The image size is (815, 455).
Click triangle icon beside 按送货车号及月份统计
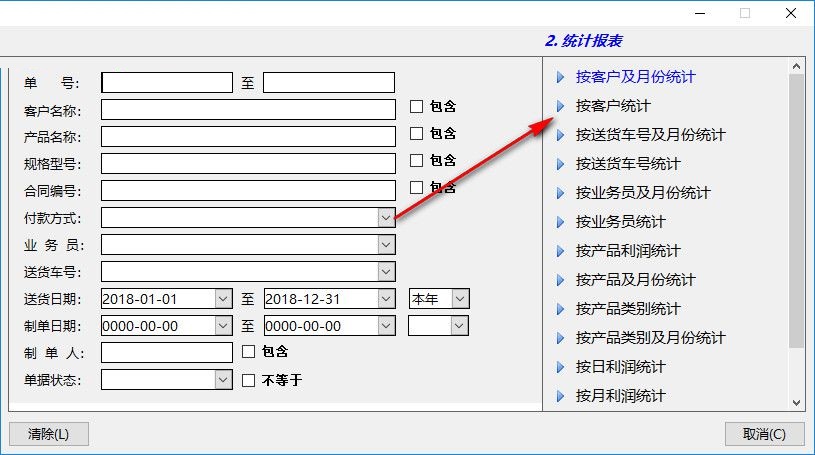(x=560, y=136)
